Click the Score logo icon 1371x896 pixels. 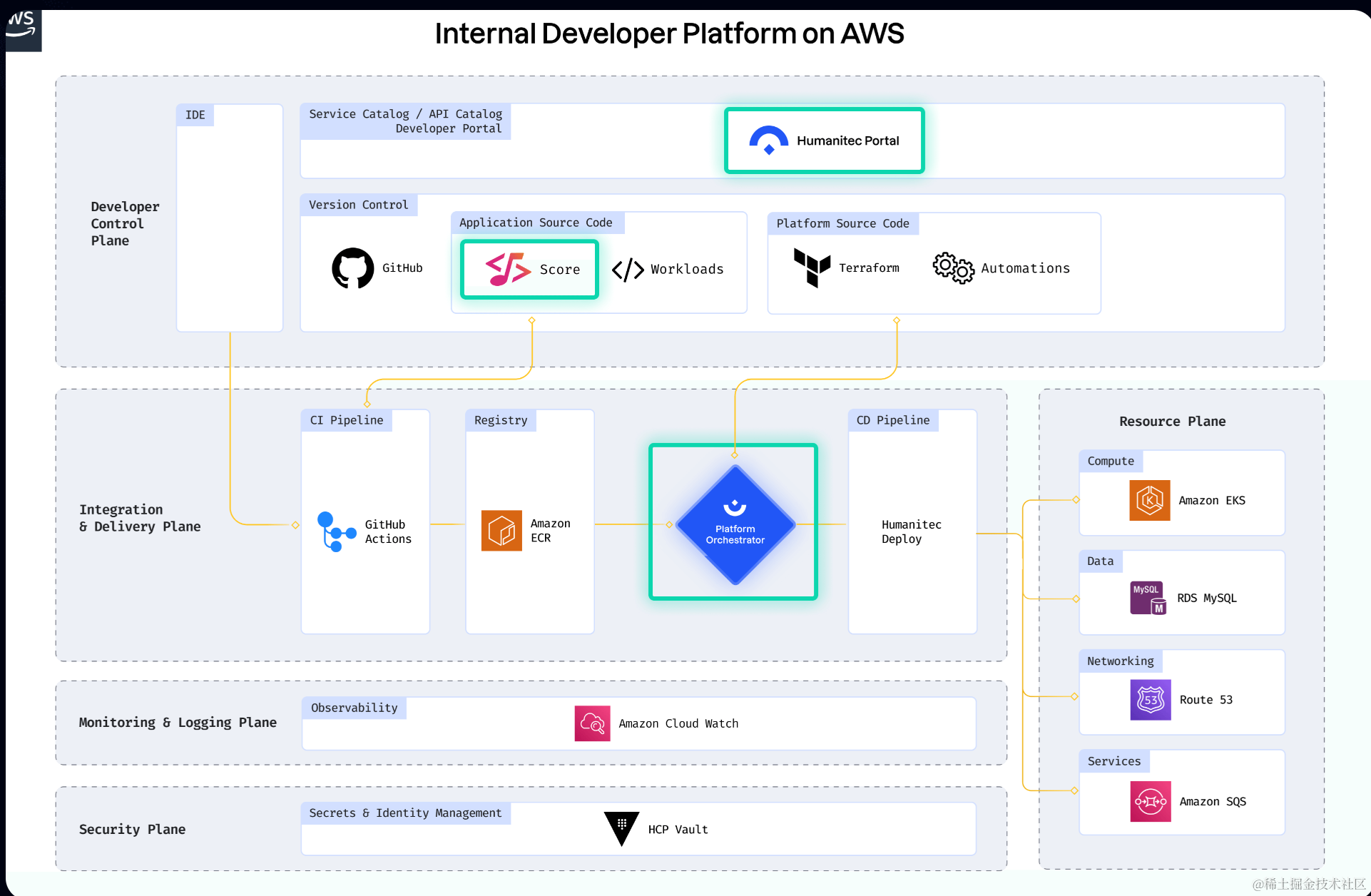tap(508, 269)
